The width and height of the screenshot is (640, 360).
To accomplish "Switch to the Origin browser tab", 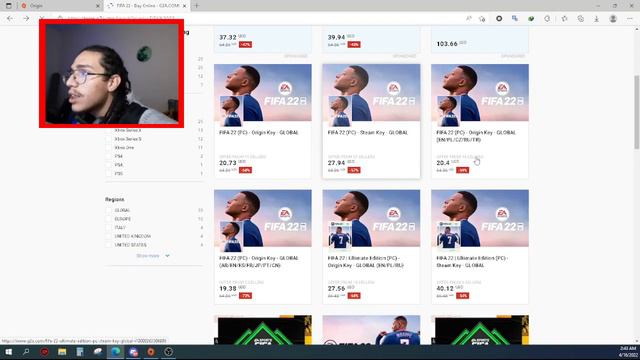I will tap(61, 6).
